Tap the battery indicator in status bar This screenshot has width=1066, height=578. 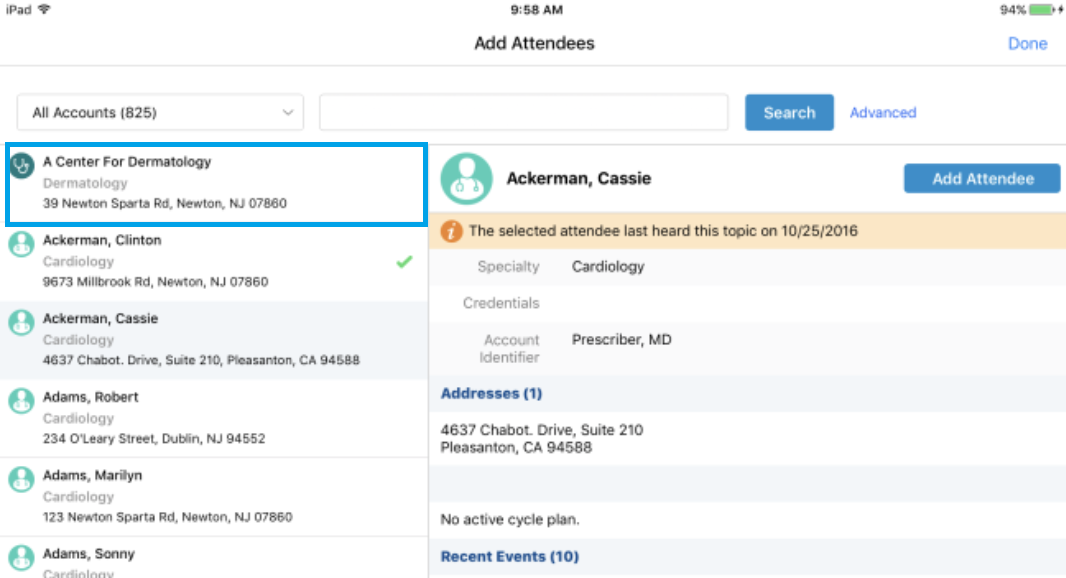(x=1041, y=9)
